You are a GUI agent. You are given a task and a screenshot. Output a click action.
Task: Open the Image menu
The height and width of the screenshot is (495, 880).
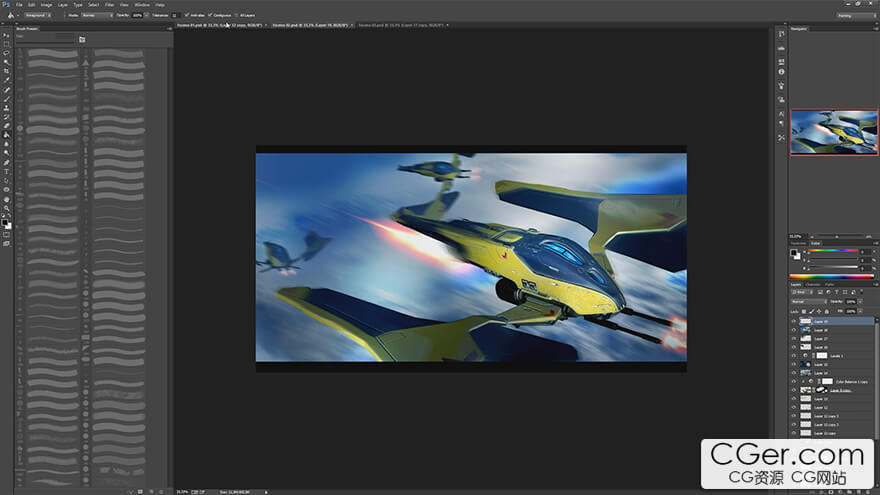click(46, 4)
